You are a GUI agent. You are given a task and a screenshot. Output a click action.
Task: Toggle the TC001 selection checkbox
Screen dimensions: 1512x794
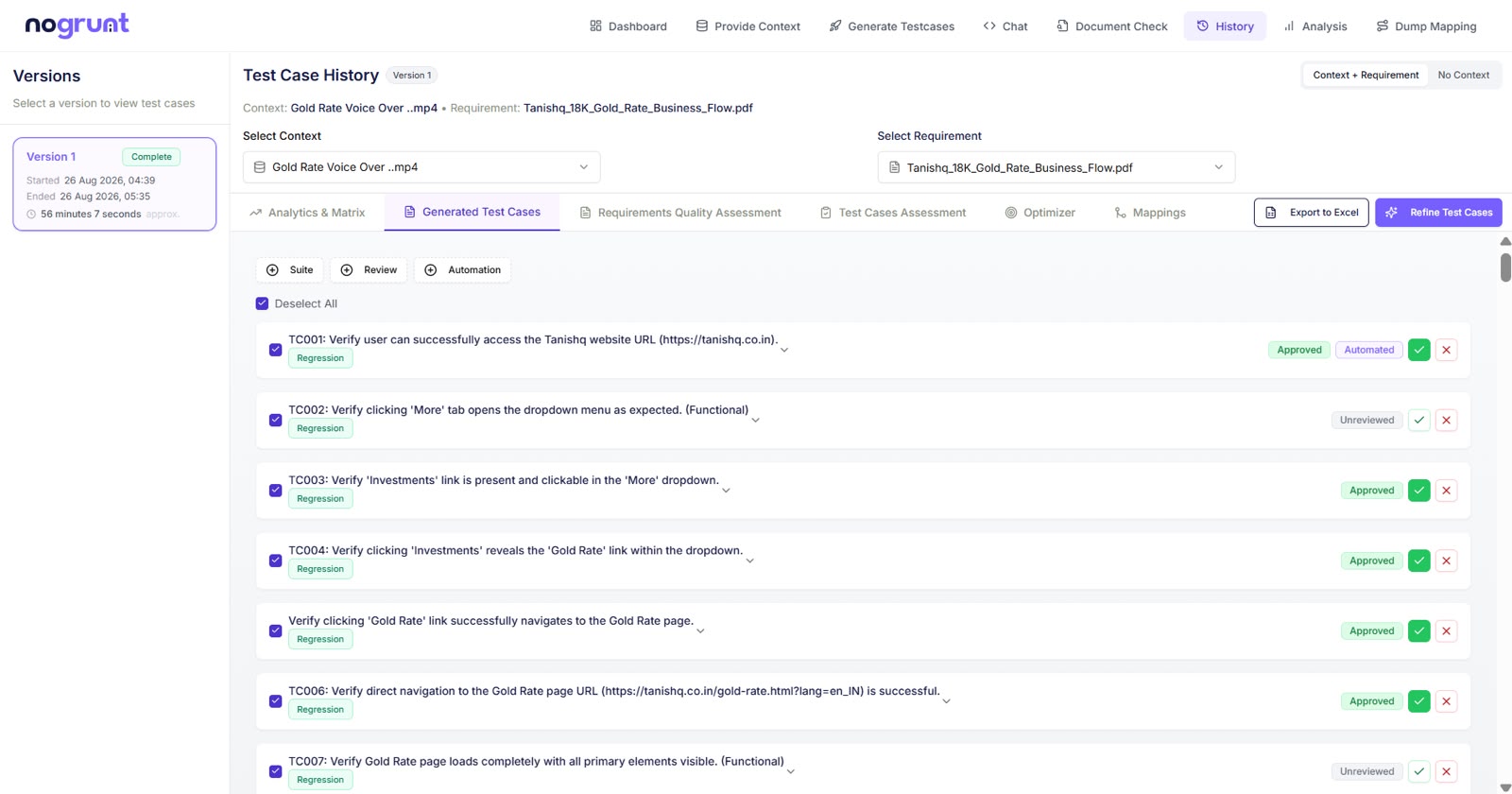(x=275, y=350)
